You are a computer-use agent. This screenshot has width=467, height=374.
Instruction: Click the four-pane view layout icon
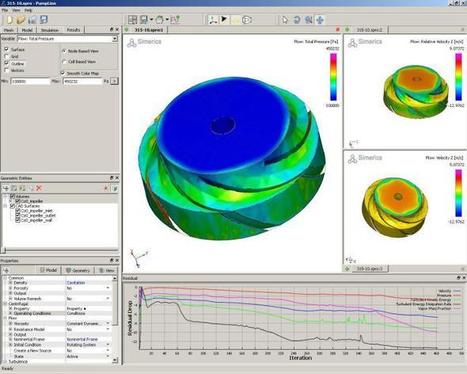click(132, 20)
